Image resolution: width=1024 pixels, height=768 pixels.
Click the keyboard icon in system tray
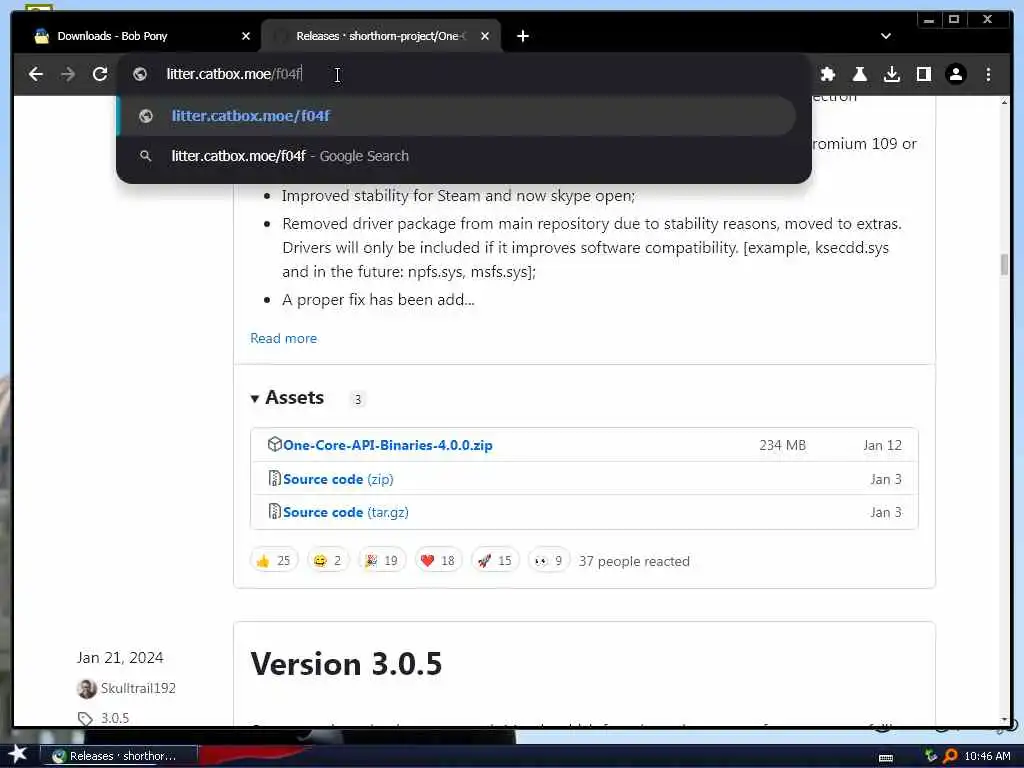coord(886,758)
